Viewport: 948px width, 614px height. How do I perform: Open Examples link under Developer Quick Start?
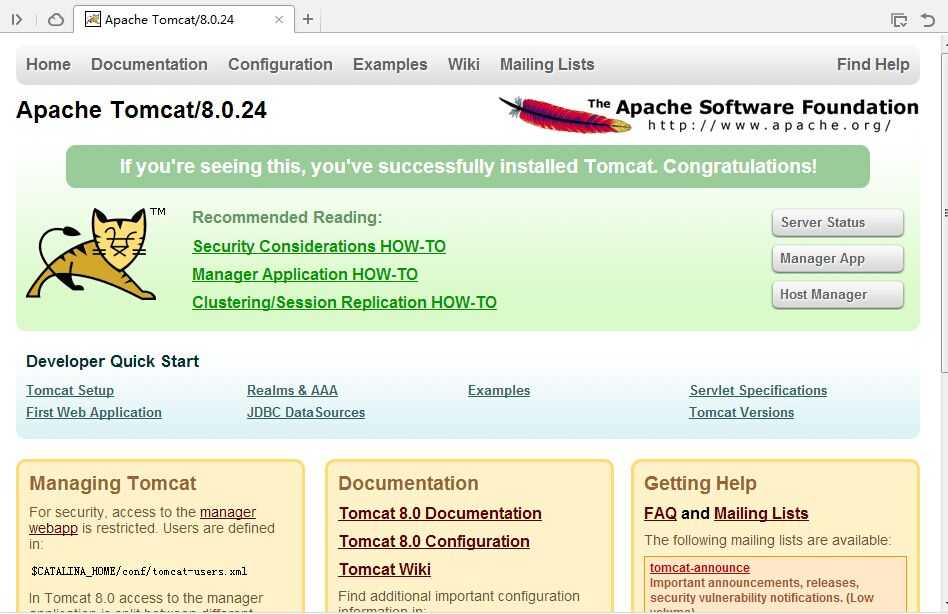click(x=499, y=390)
